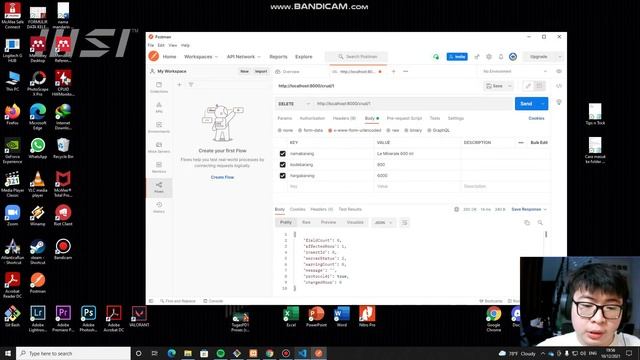Screen dimensions: 640x360
Task: Toggle the wrap lines icon next to JSON
Action: [x=404, y=222]
